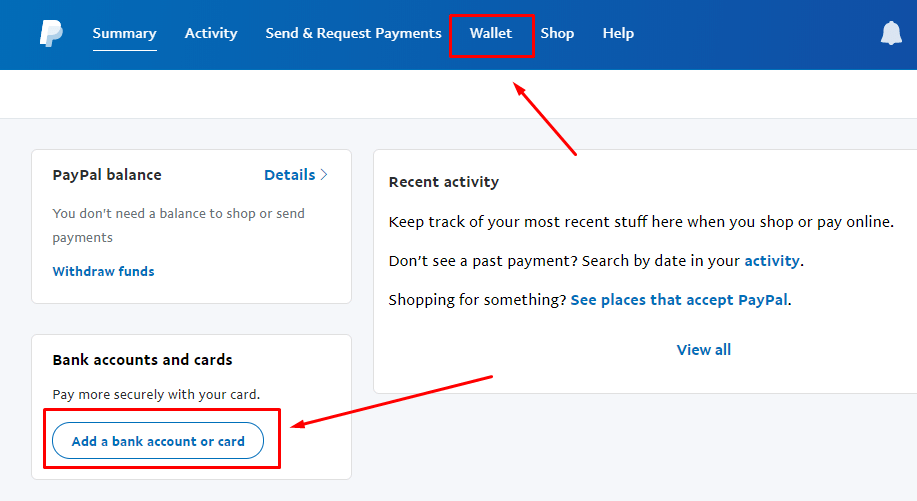Expand the chevron arrow beside Details
This screenshot has height=501, width=917.
(x=324, y=175)
